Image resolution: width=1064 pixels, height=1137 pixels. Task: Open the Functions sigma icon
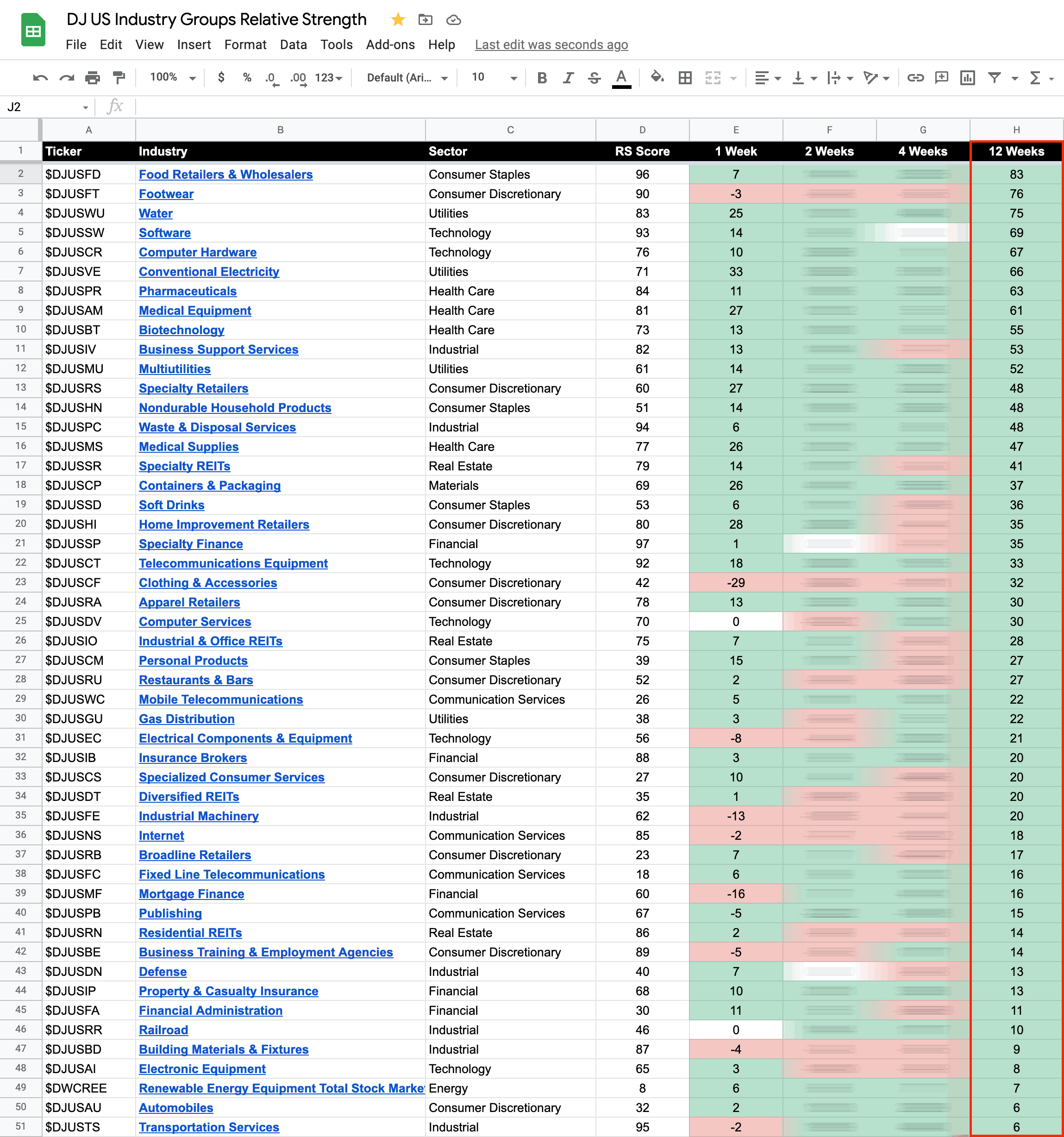[x=1035, y=78]
